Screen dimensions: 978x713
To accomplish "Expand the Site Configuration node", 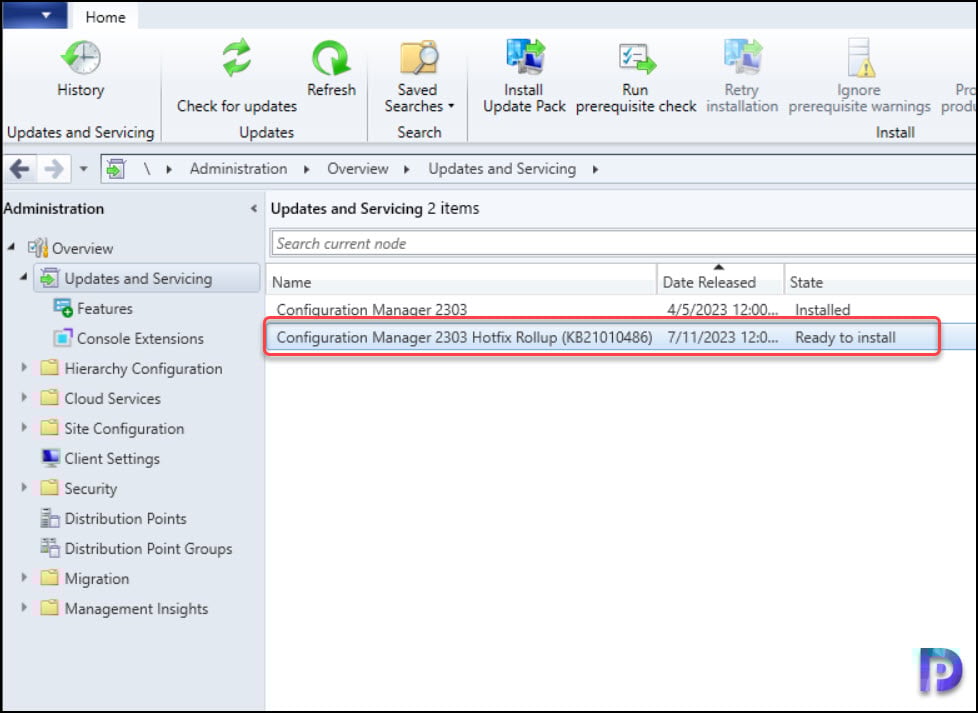I will coord(24,427).
